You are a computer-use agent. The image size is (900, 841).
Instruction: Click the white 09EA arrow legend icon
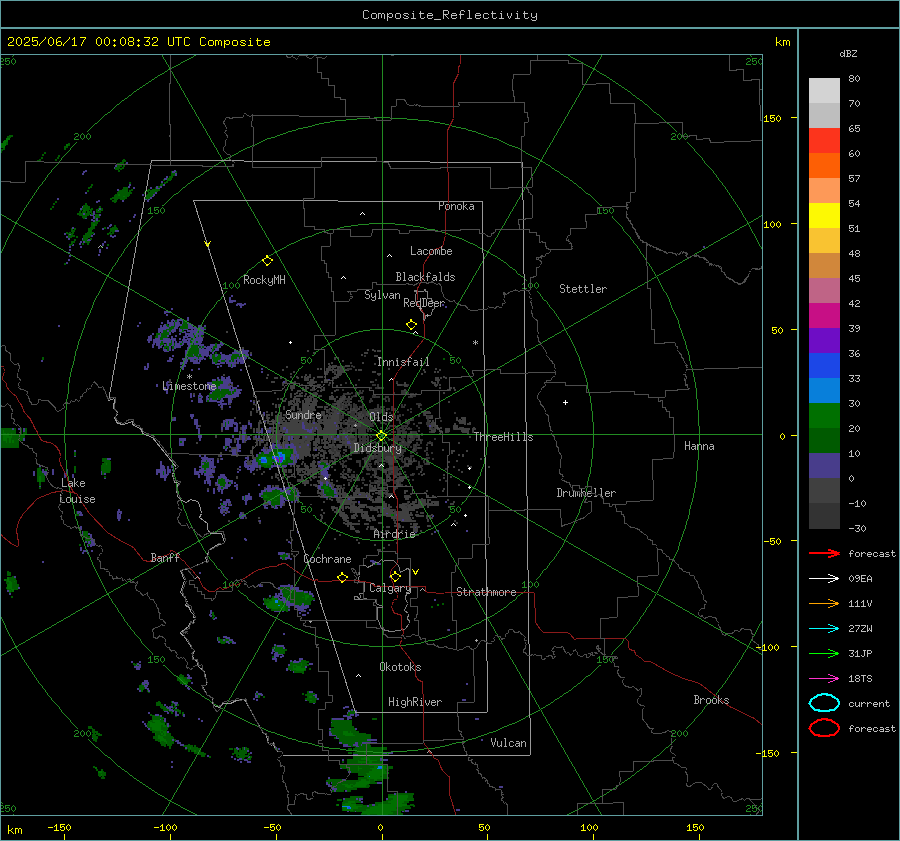[824, 578]
